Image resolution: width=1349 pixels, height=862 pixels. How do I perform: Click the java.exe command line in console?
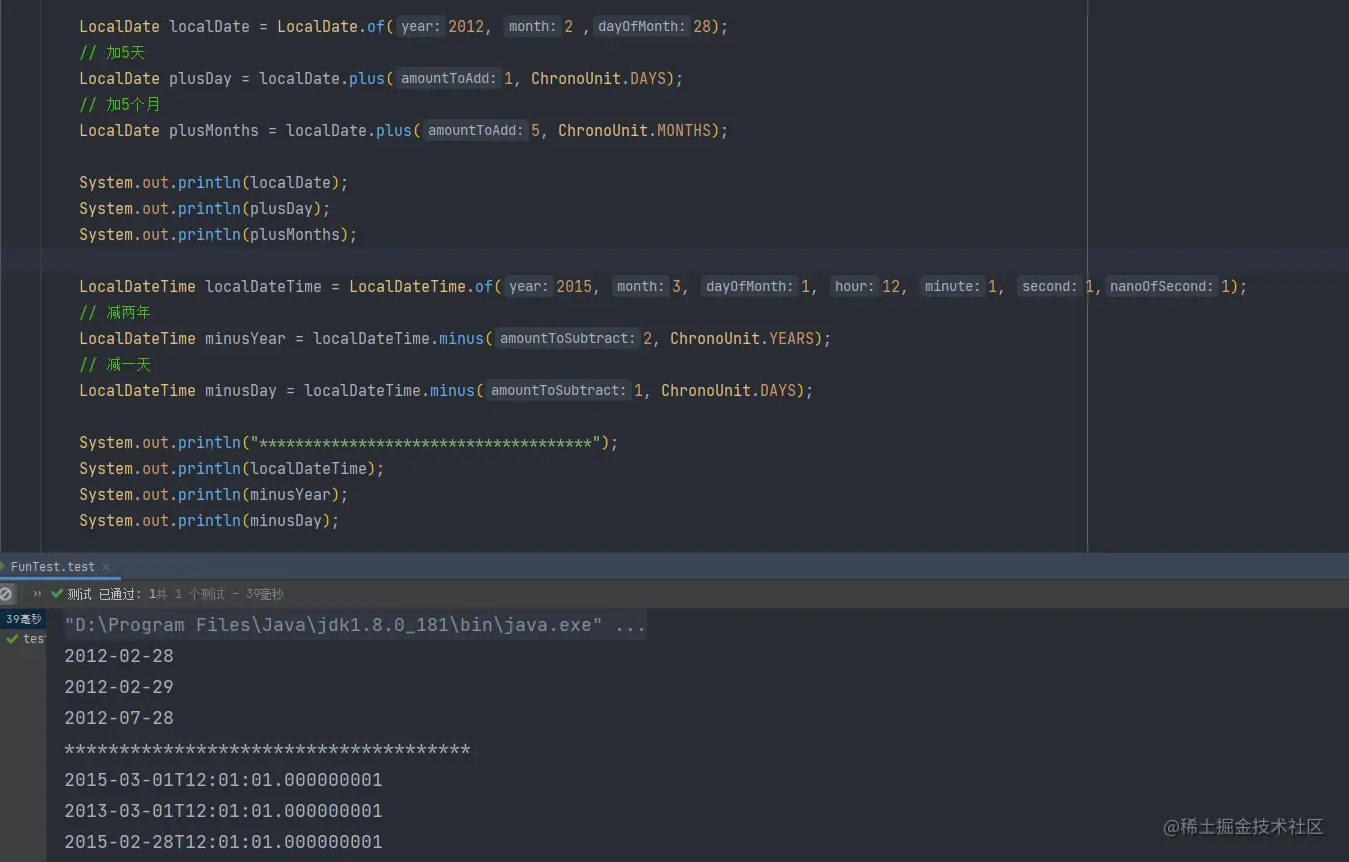[x=355, y=625]
